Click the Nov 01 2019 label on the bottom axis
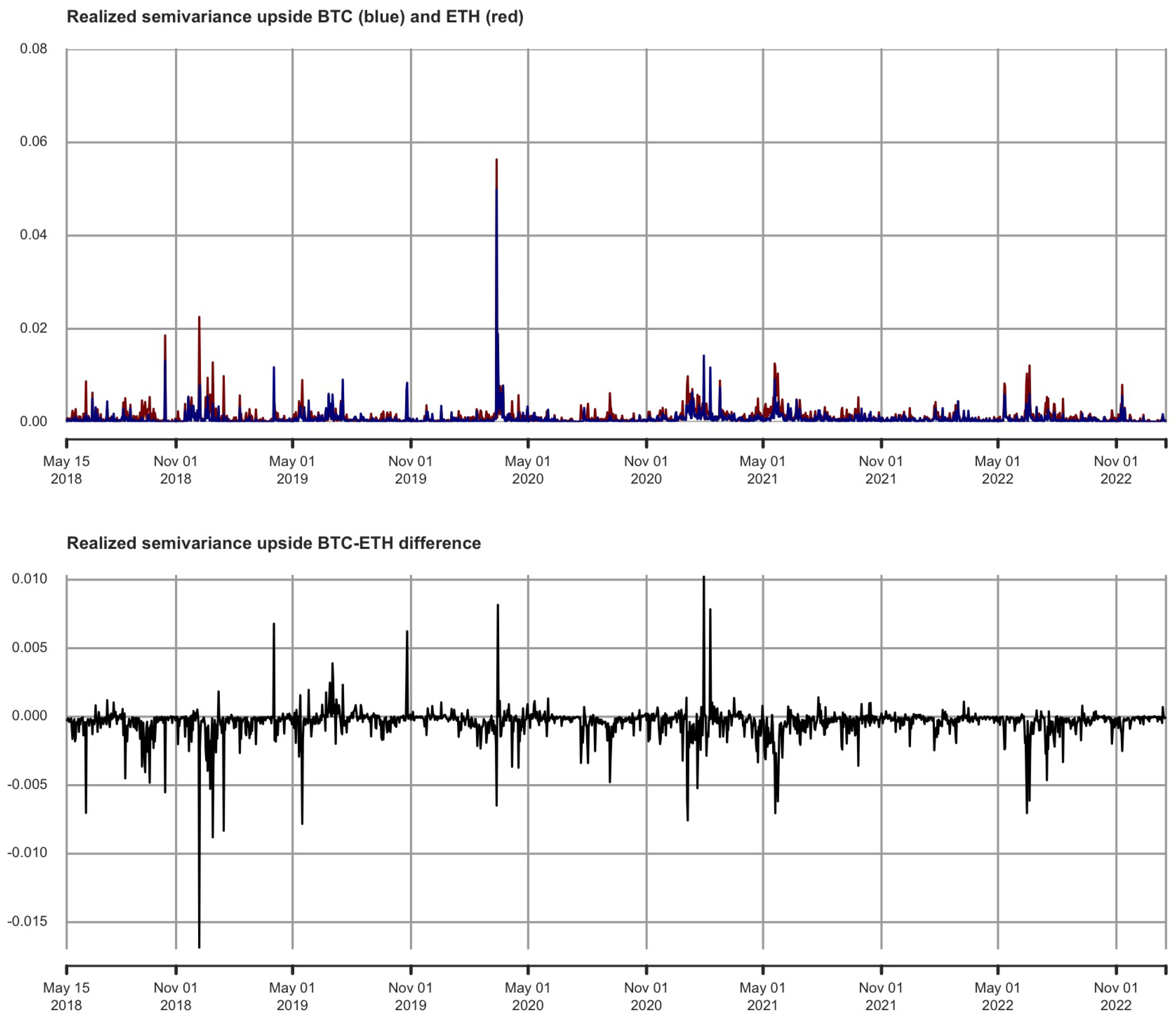Screen dimensions: 1176x1021 tap(410, 997)
